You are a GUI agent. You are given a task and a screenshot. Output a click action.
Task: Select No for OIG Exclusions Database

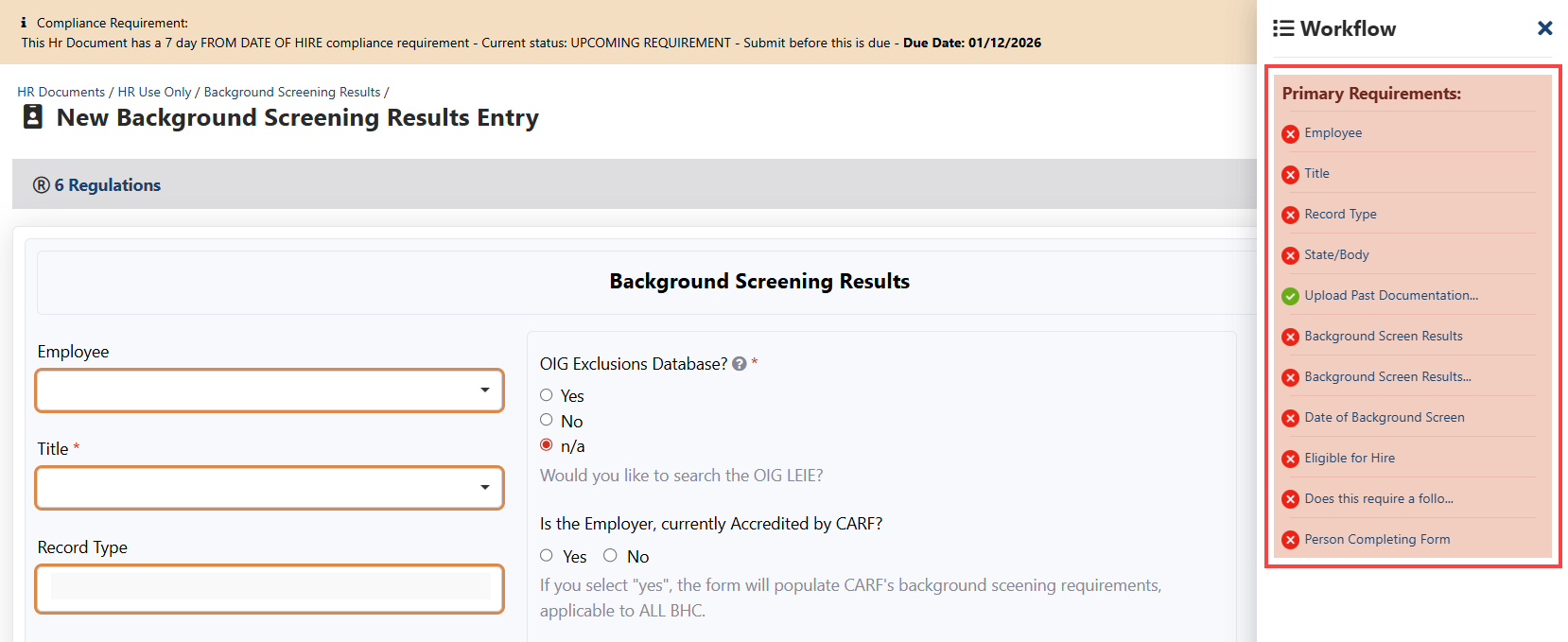pos(547,420)
